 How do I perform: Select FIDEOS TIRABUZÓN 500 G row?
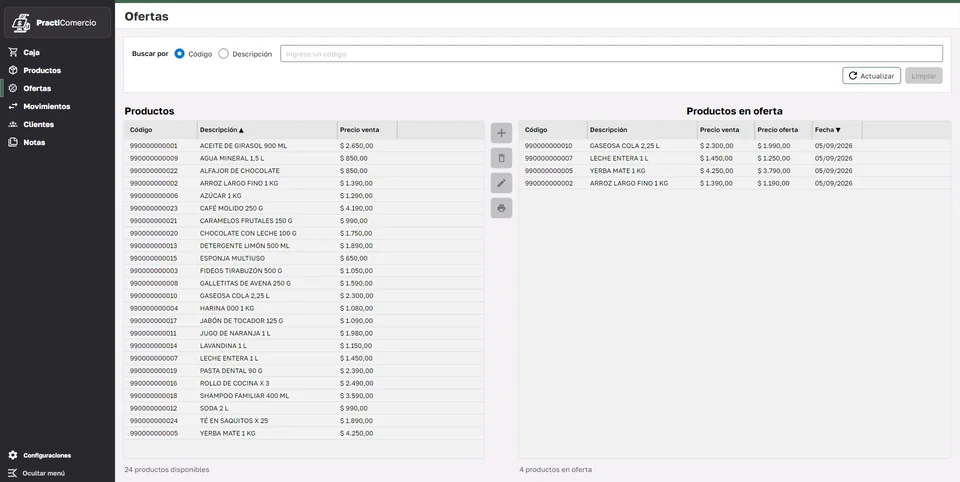[x=304, y=271]
